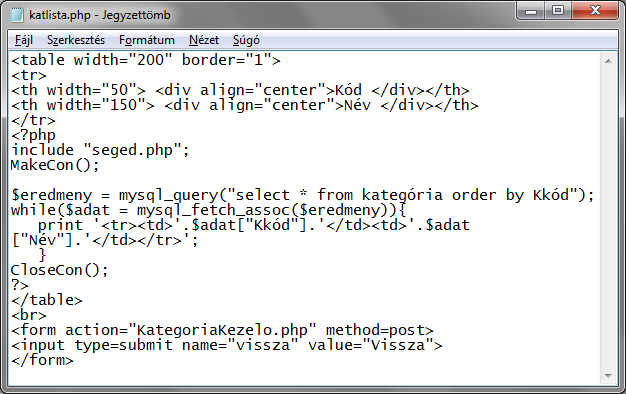Place cursor on the MakeCon(); line
Screen dimensions: 626x394
[55, 165]
